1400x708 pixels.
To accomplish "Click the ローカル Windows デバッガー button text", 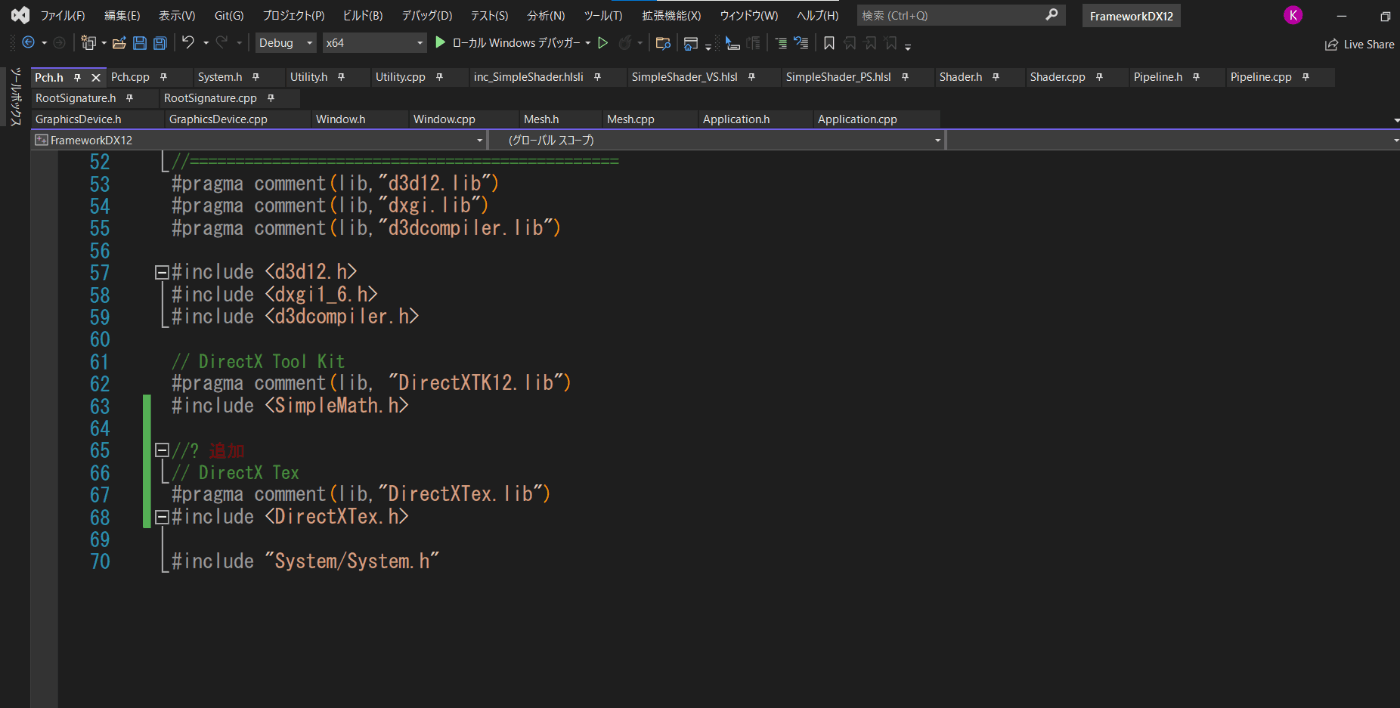I will [516, 43].
